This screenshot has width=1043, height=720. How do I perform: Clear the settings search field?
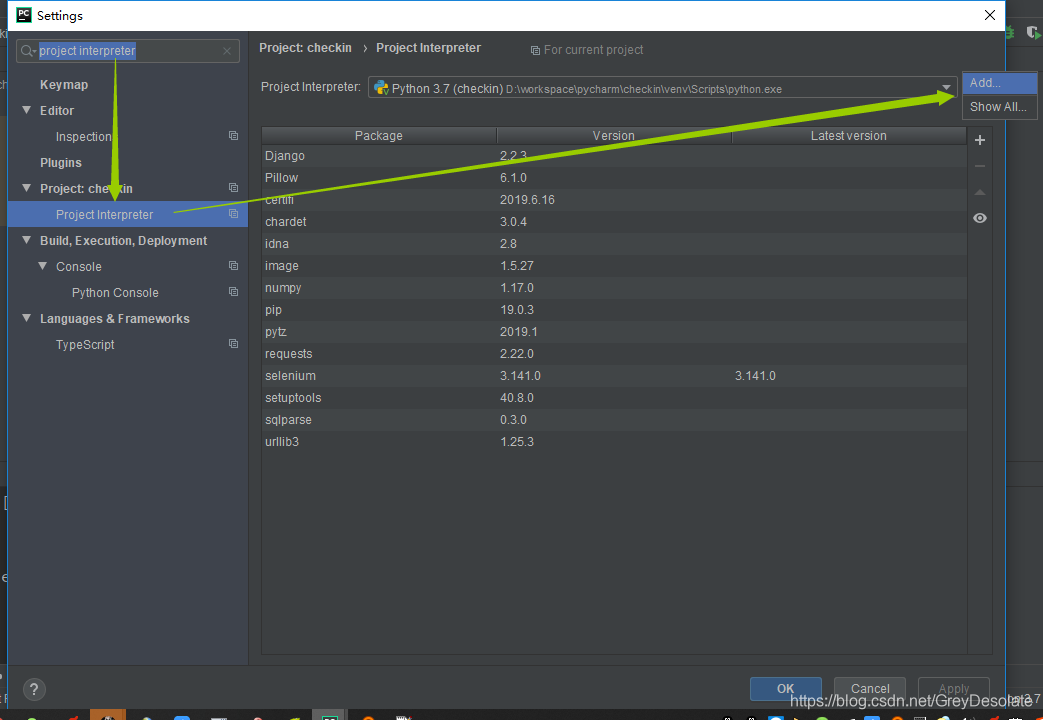[227, 51]
